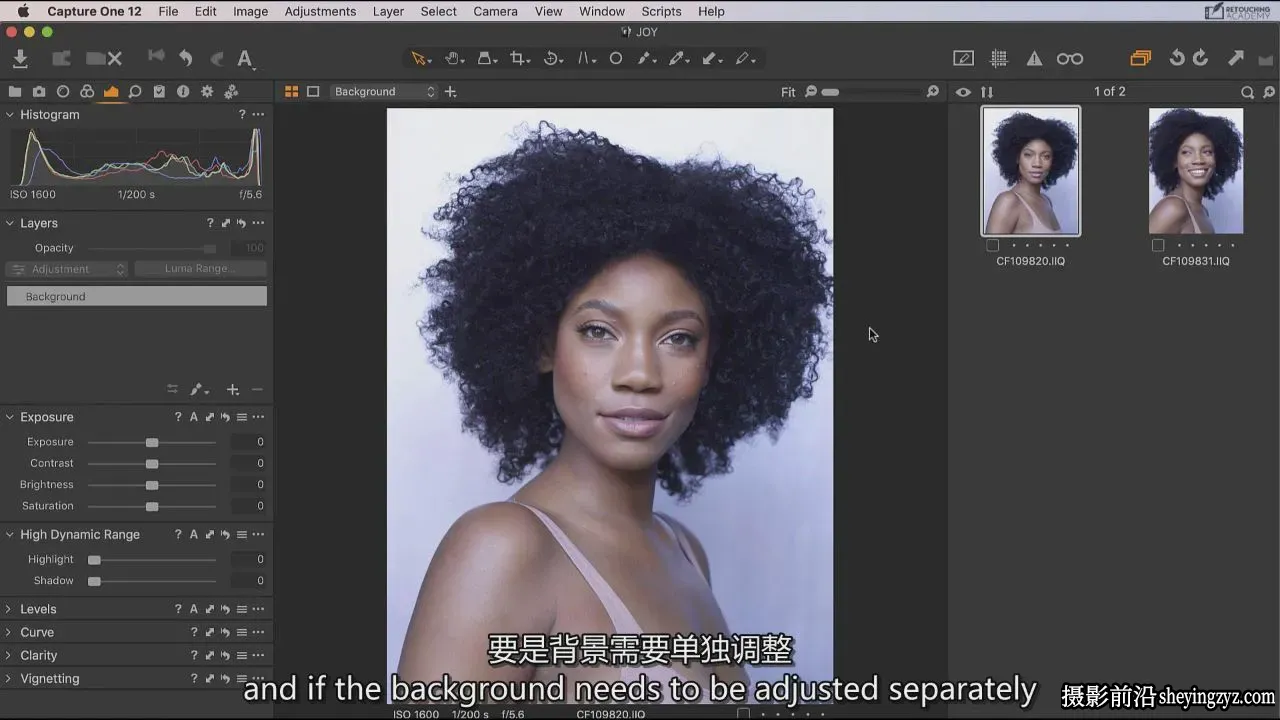Toggle multi-view grid mode in viewer
Image resolution: width=1280 pixels, height=720 pixels.
(x=291, y=92)
